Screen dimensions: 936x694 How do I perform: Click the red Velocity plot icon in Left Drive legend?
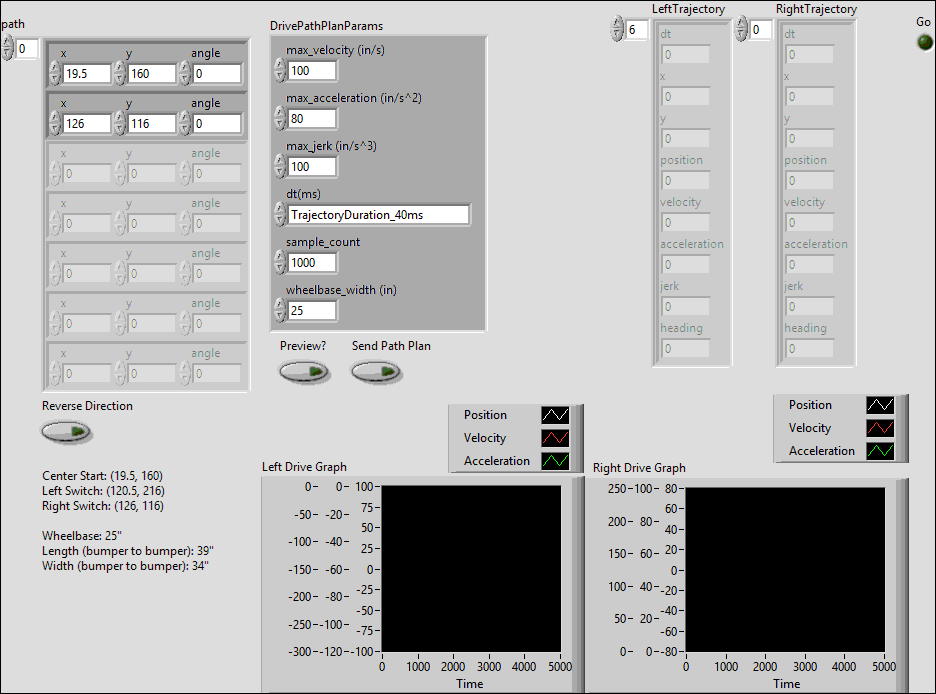pyautogui.click(x=554, y=438)
